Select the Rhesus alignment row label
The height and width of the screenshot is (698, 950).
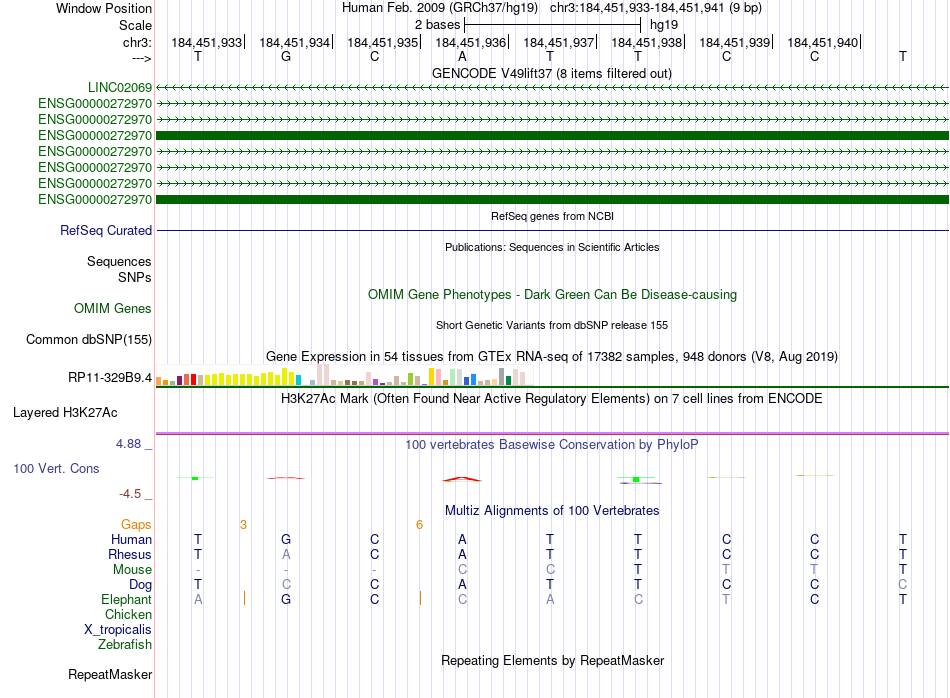pyautogui.click(x=130, y=554)
